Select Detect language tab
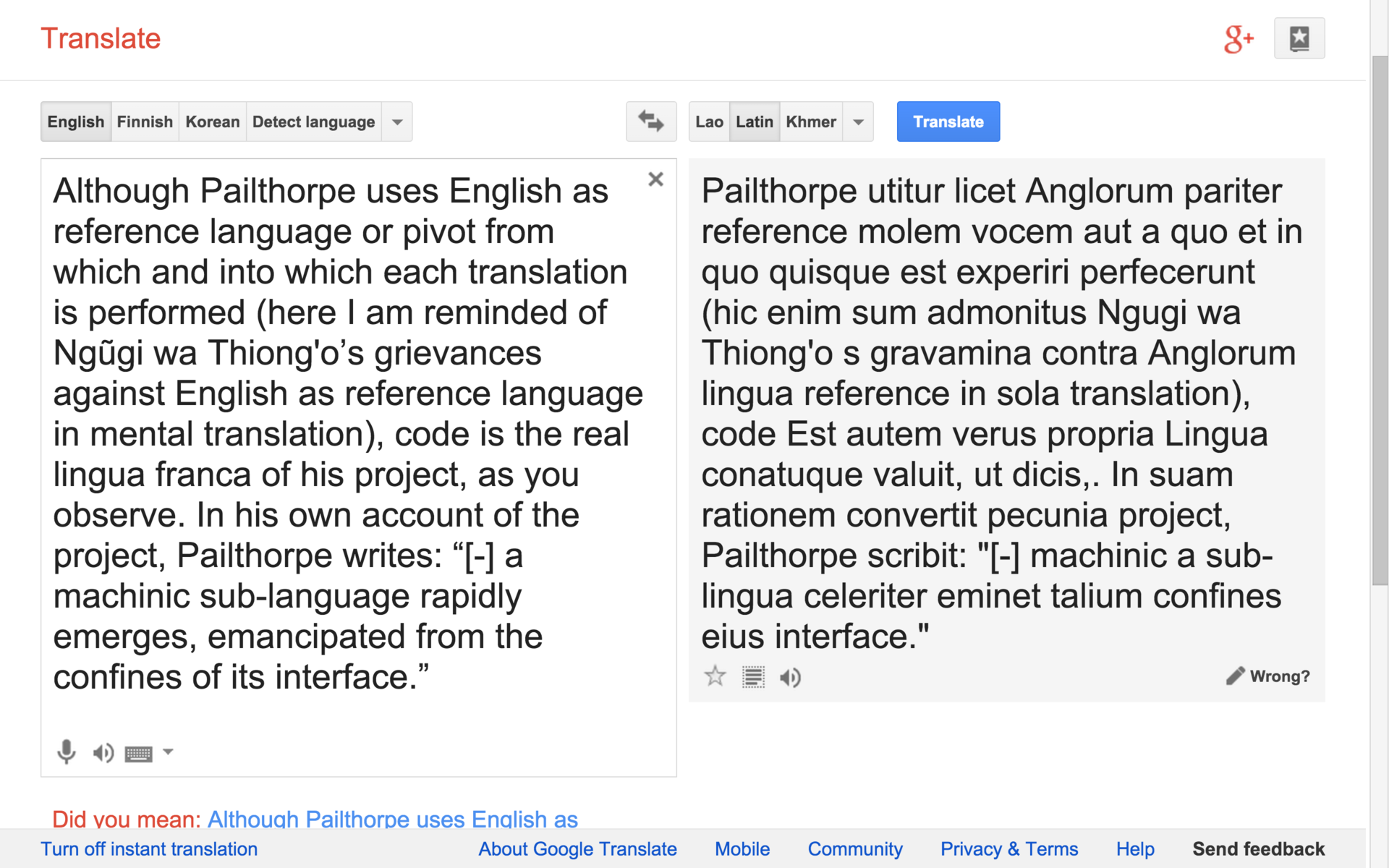This screenshot has height=868, width=1389. point(313,122)
